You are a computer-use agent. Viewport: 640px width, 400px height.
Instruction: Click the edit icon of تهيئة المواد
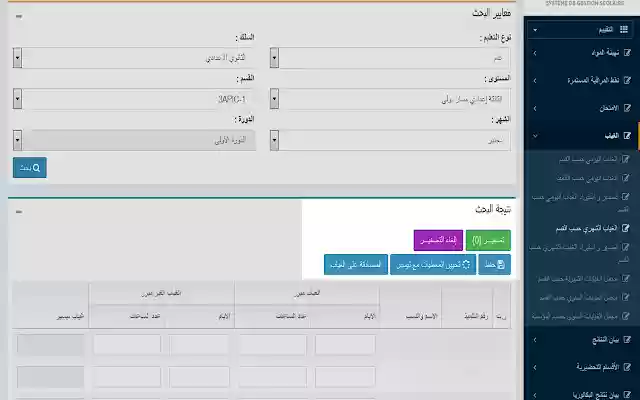click(x=627, y=53)
